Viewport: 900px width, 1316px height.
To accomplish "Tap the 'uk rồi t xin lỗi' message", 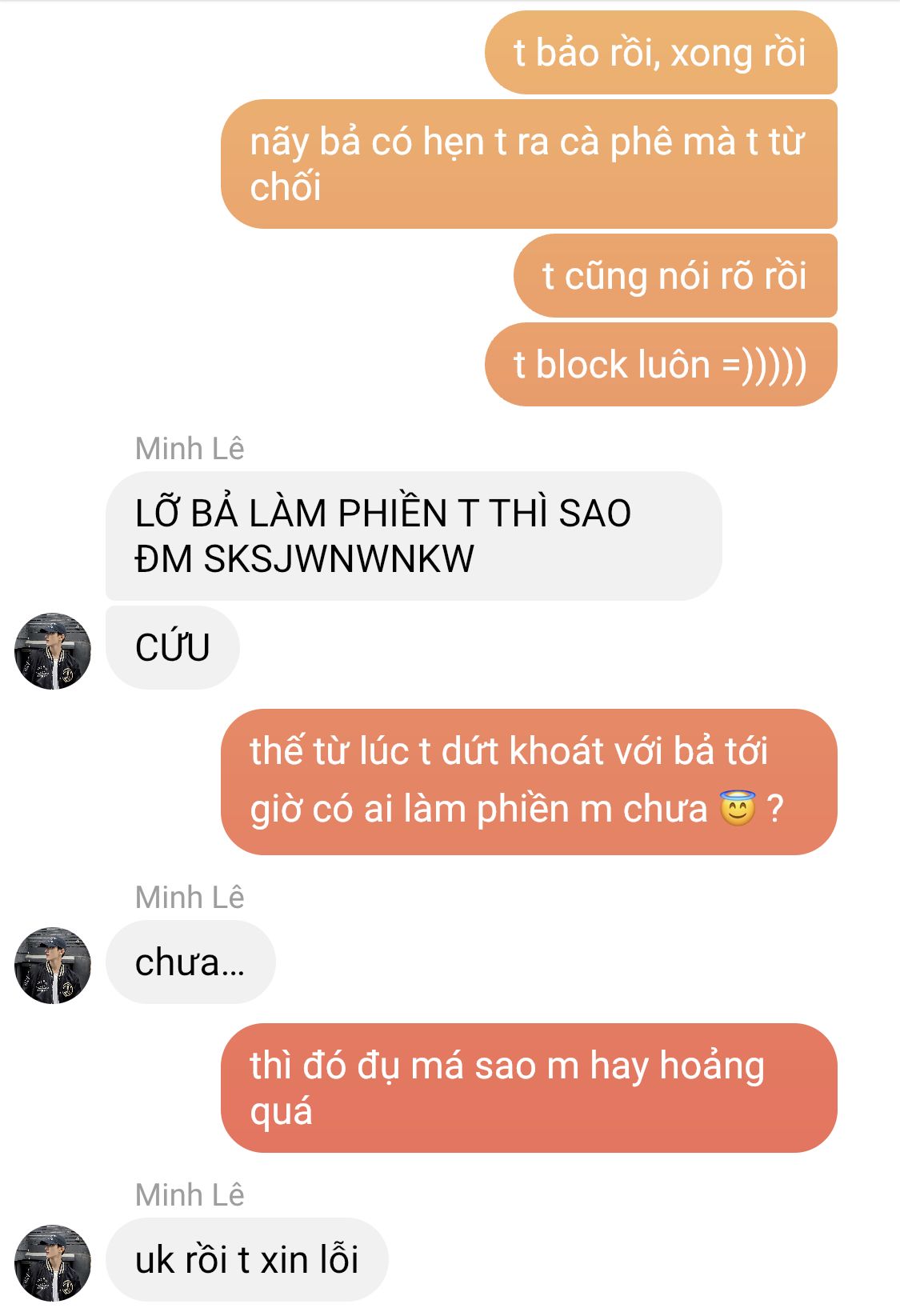I will pos(247,1260).
